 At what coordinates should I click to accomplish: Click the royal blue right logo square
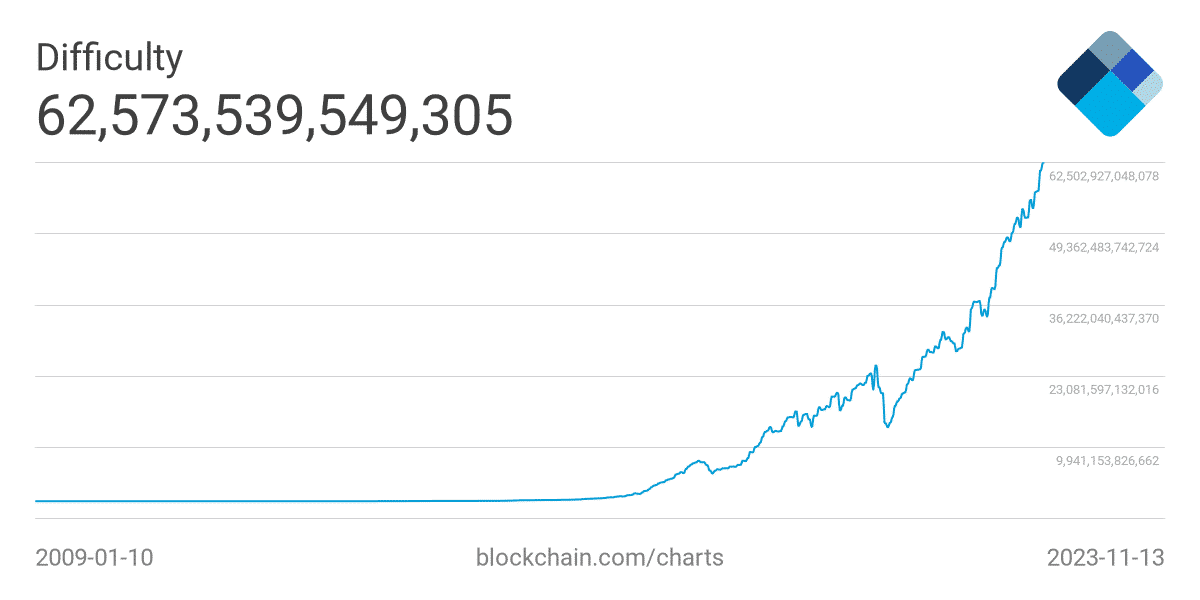pyautogui.click(x=1133, y=69)
